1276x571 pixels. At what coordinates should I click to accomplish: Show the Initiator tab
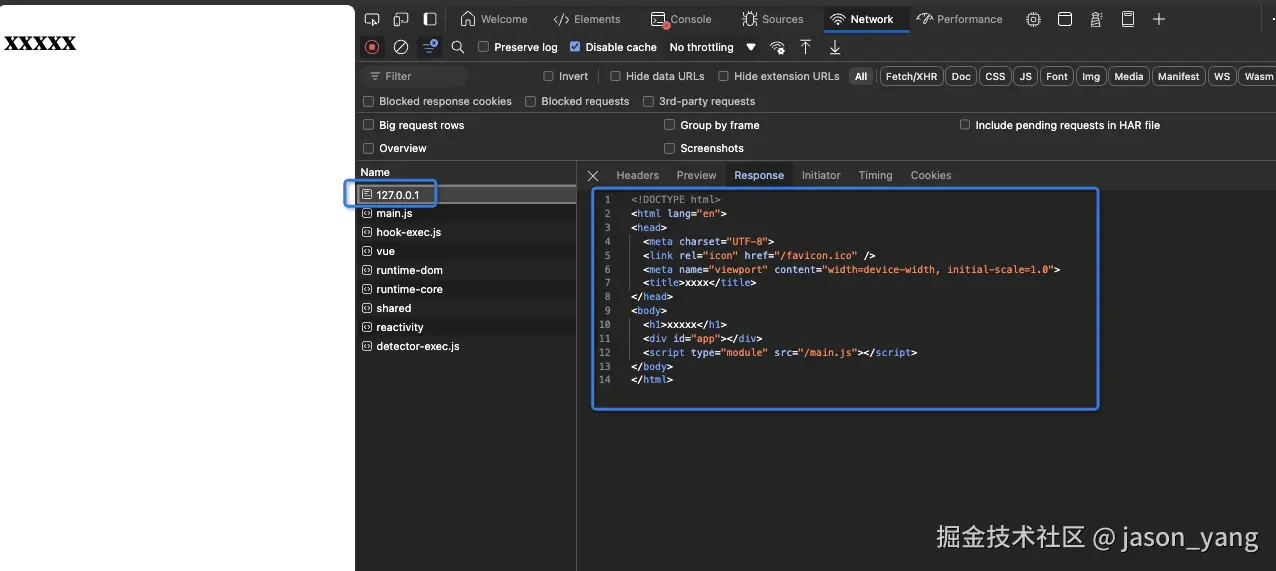821,175
